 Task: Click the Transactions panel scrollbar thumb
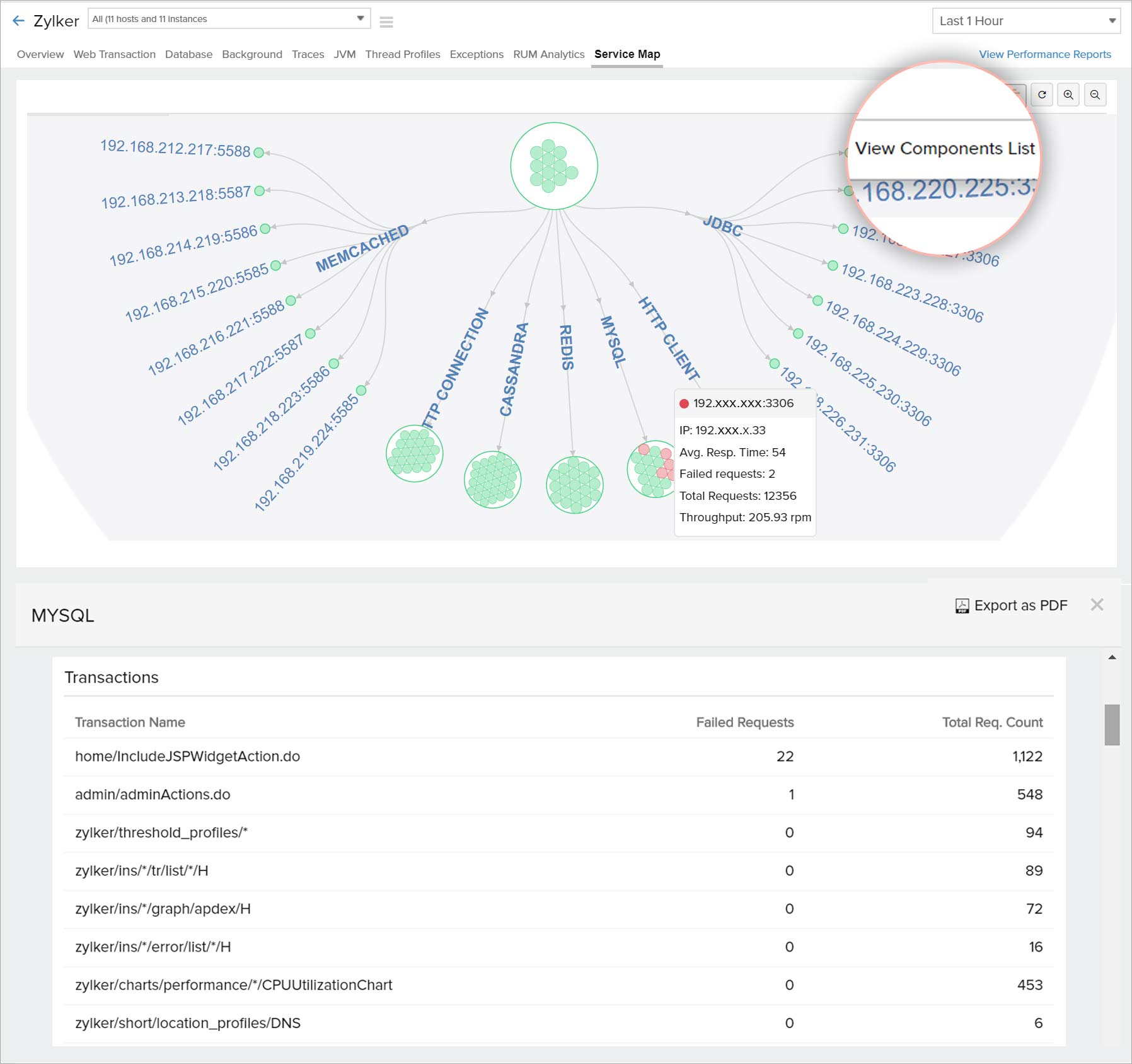tap(1112, 725)
